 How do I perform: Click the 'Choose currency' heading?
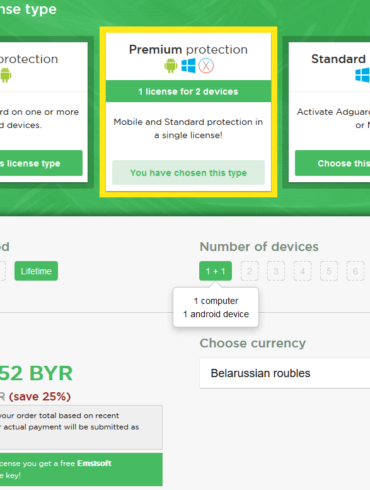pos(253,343)
